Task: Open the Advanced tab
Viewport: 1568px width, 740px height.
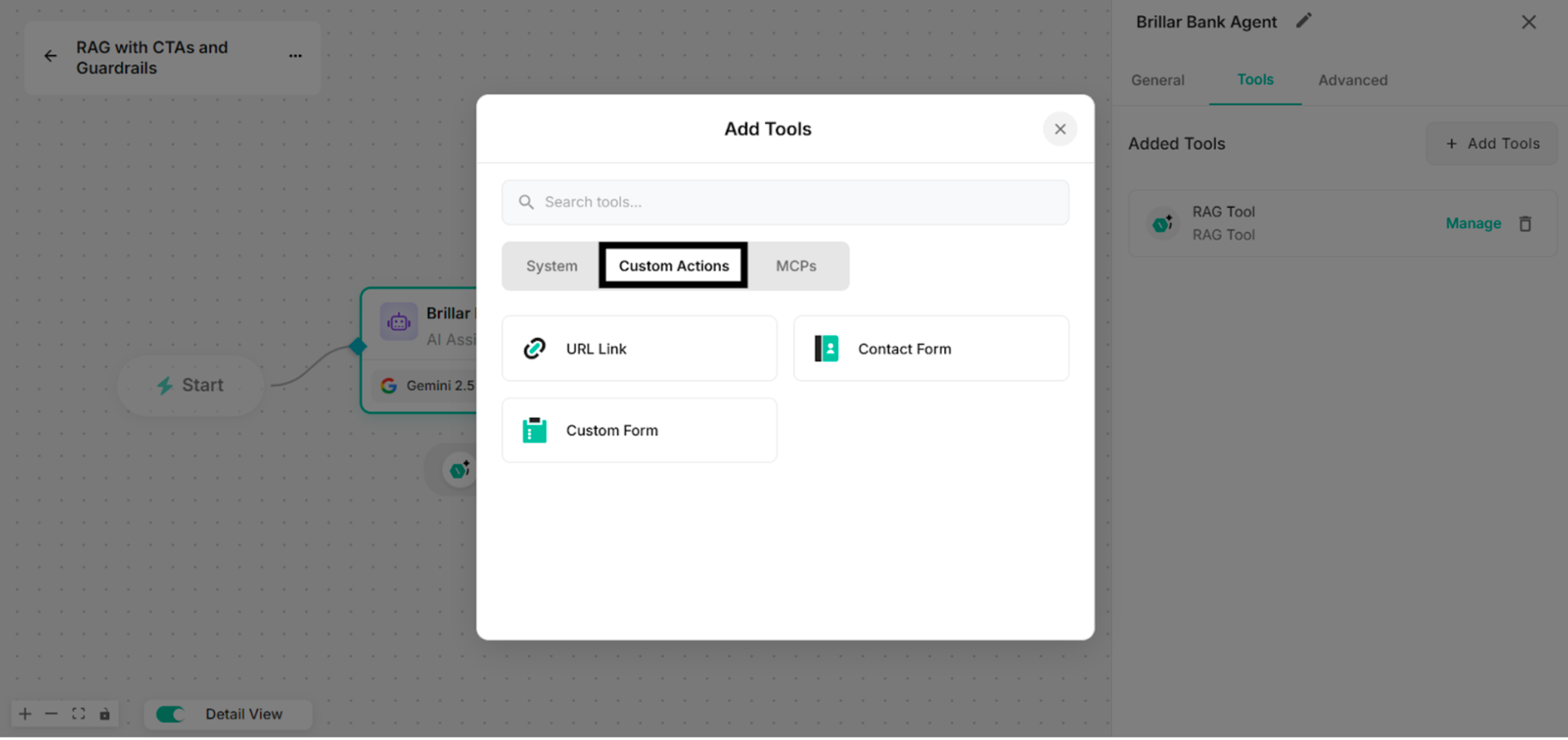Action: (x=1353, y=80)
